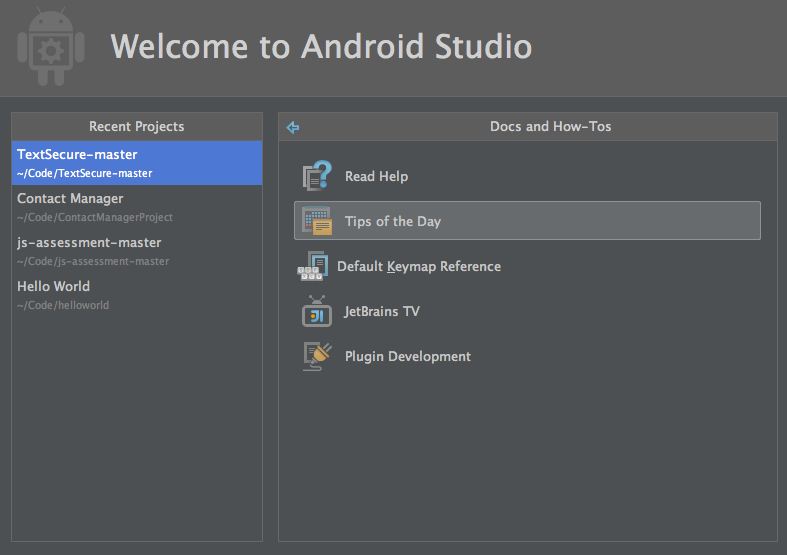This screenshot has width=787, height=555.
Task: Click the Android Studio robot logo
Action: click(x=49, y=46)
